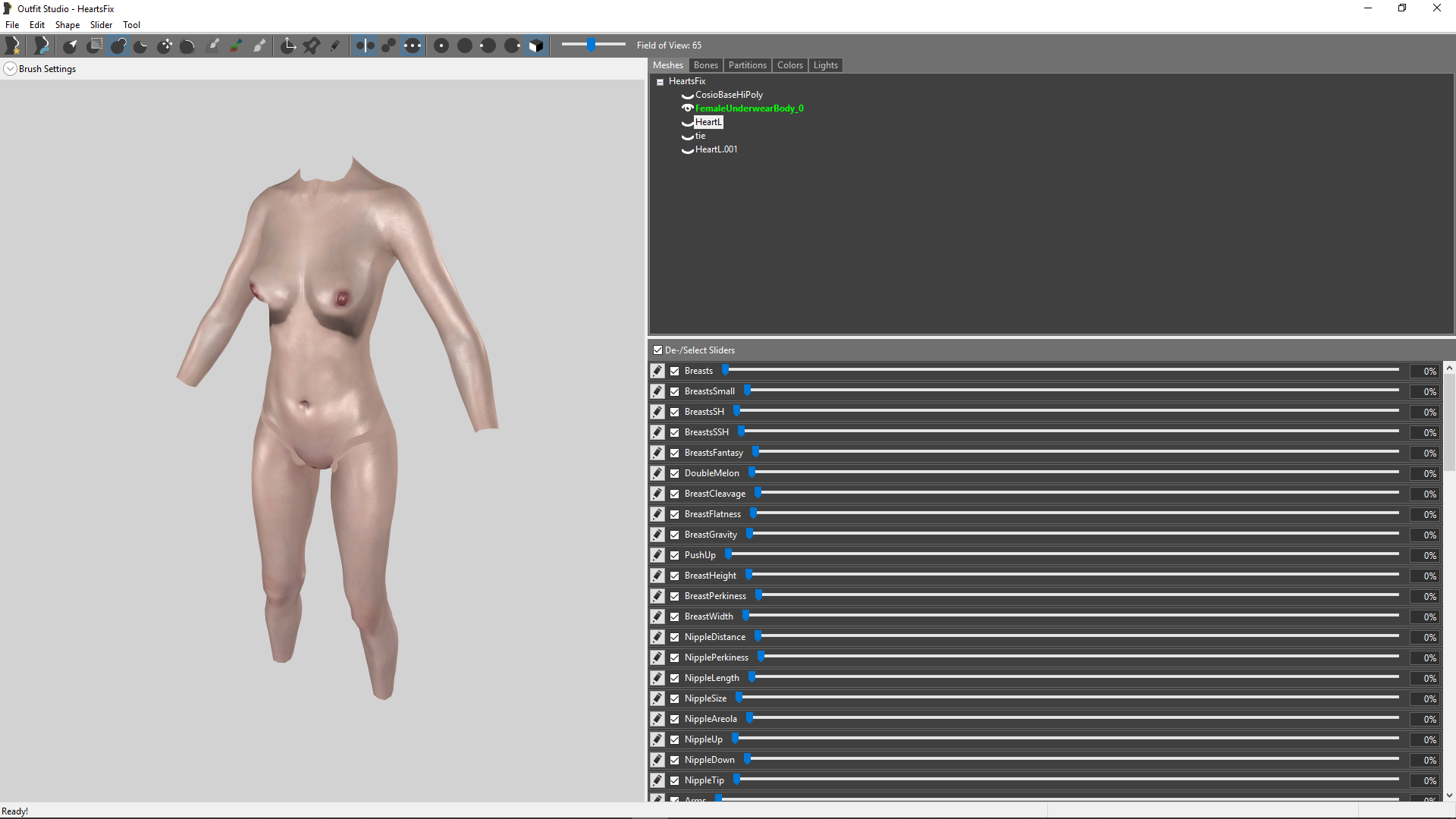Switch to the Colors tab

click(789, 65)
